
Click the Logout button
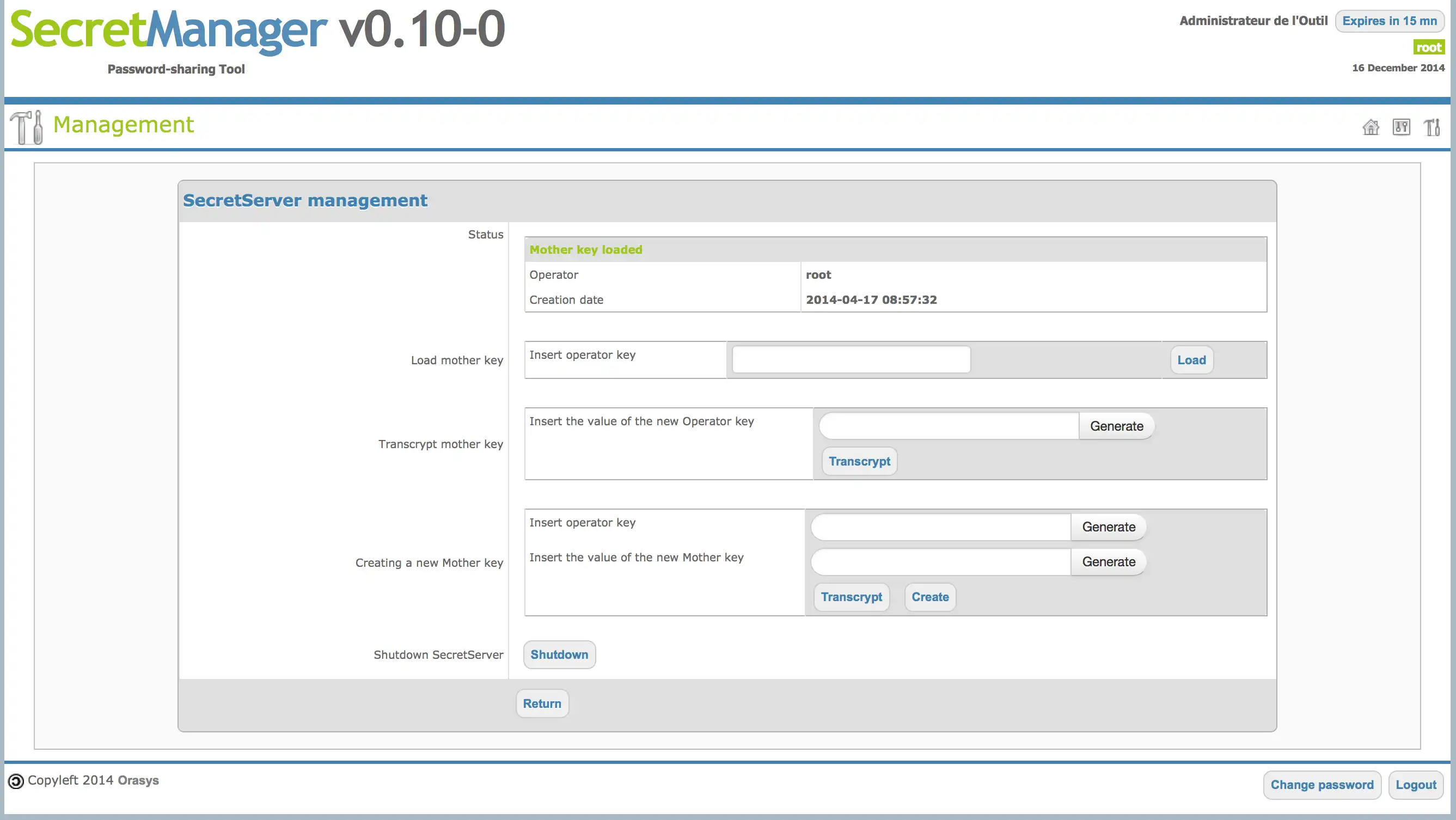1417,784
